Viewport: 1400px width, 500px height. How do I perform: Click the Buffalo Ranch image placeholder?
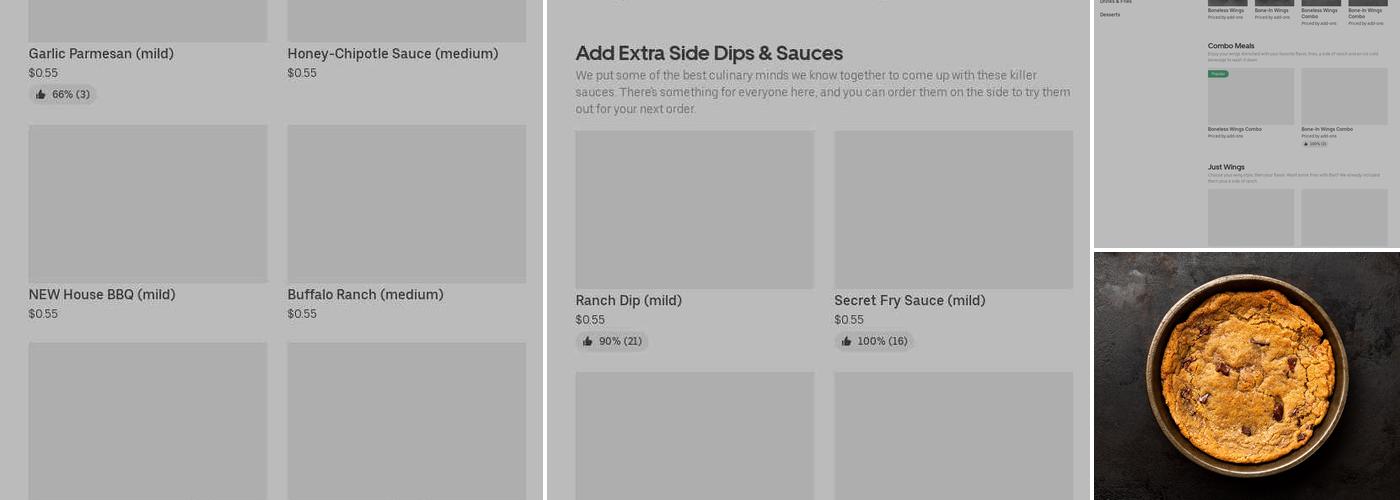click(406, 204)
